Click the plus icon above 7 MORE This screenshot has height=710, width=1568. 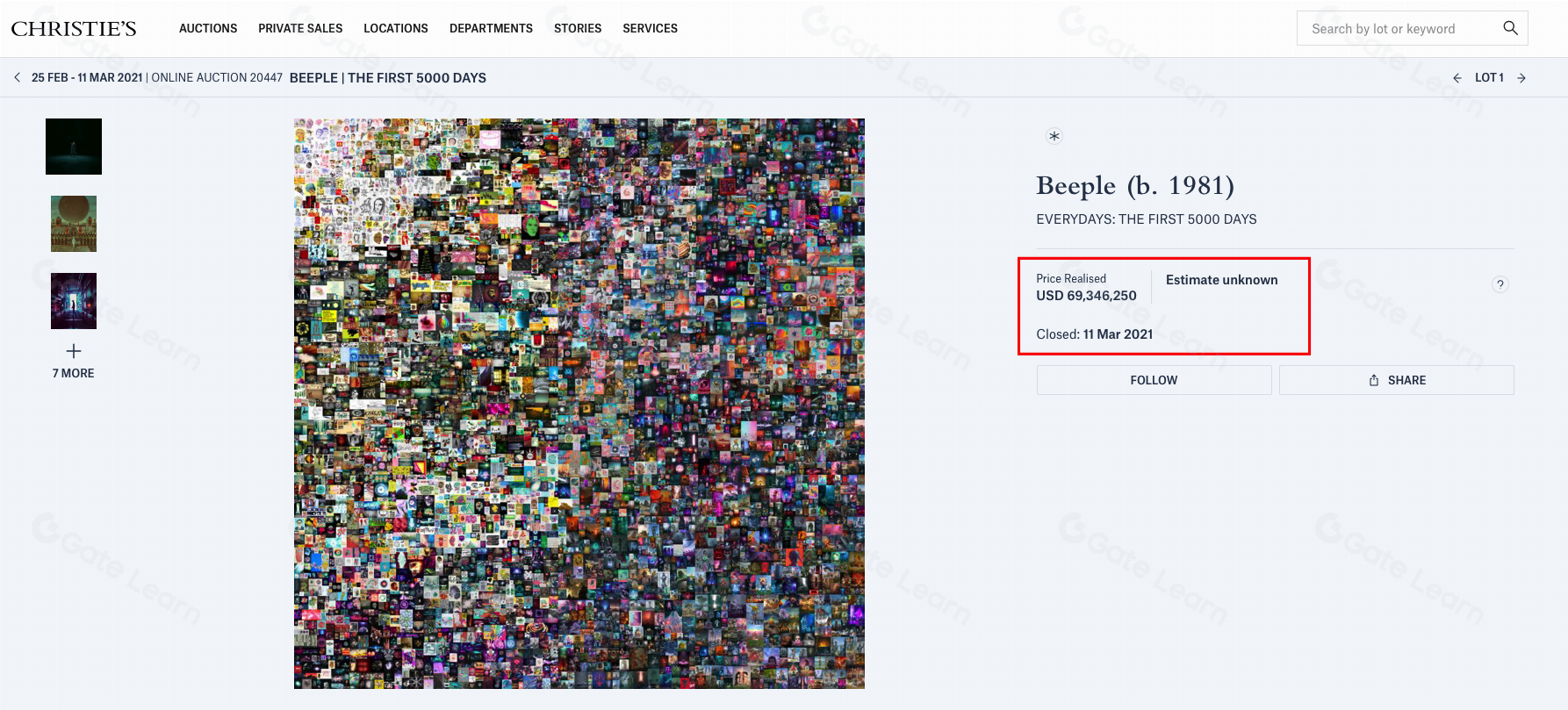click(x=74, y=351)
